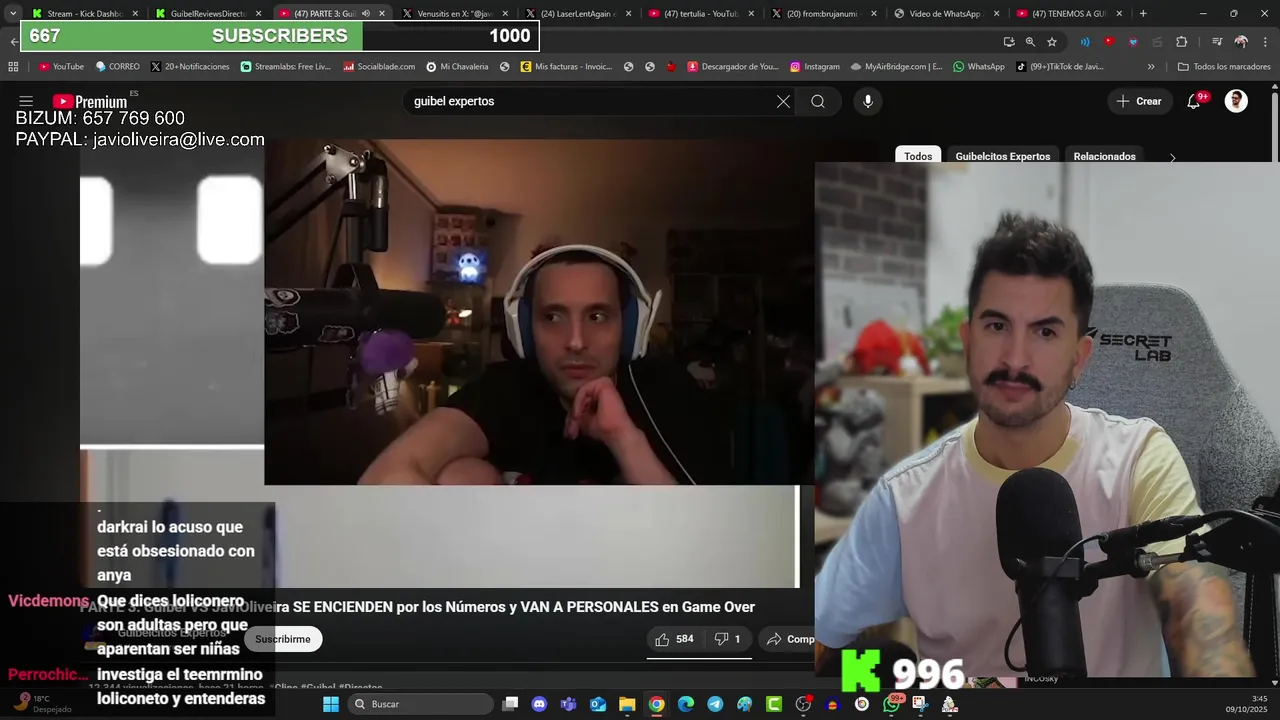Open File Explorer from the taskbar

click(x=627, y=704)
